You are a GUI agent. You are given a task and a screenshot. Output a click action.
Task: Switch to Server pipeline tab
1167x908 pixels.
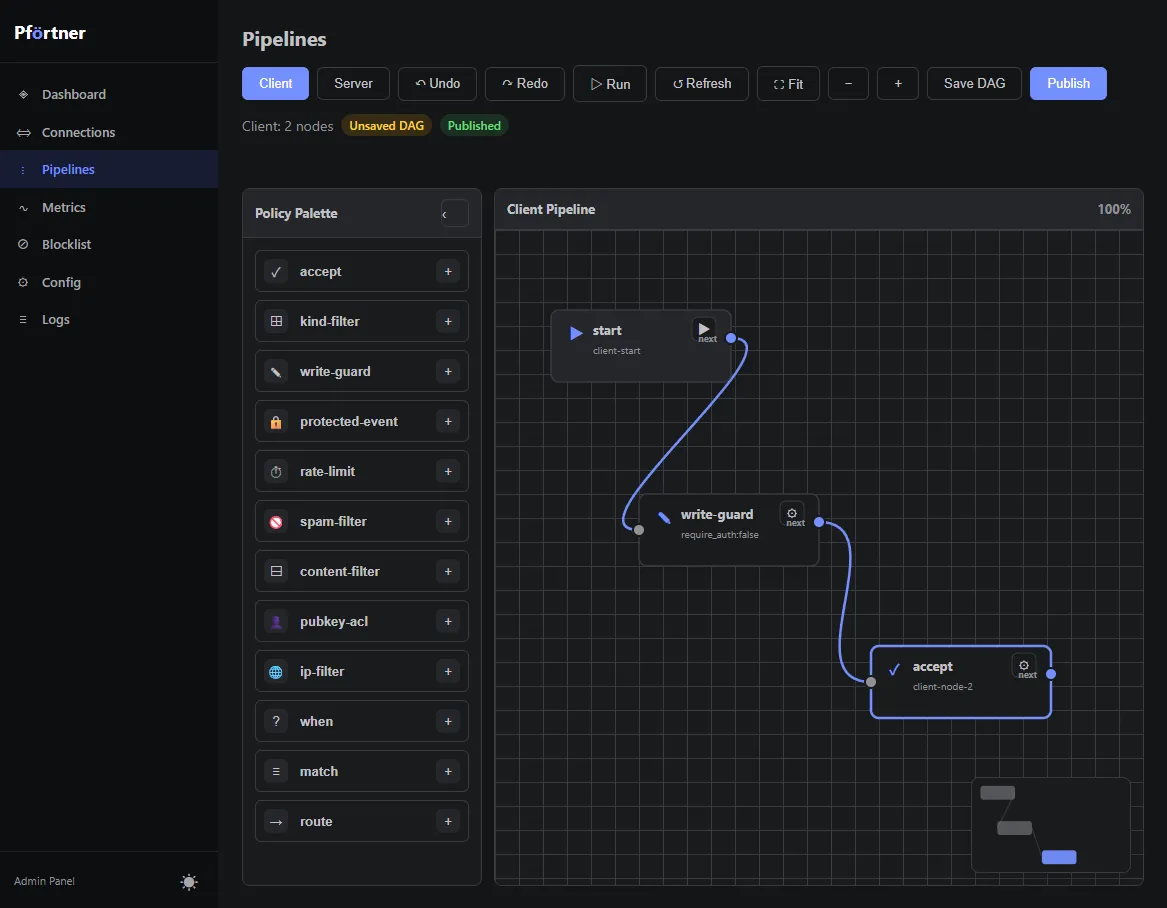point(354,83)
